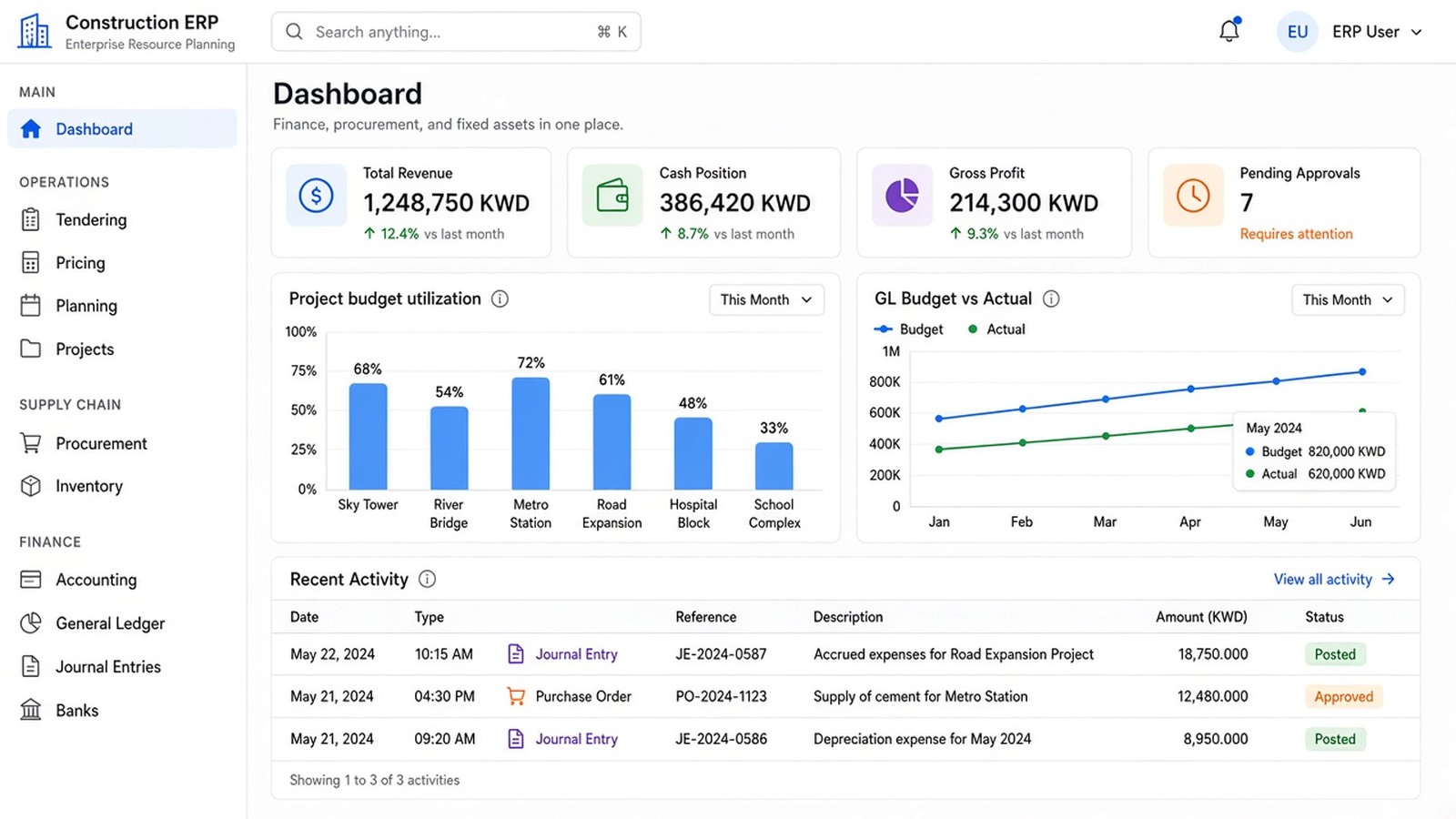Toggle the Budget series in chart legend
Viewport: 1456px width, 819px height.
tap(908, 329)
